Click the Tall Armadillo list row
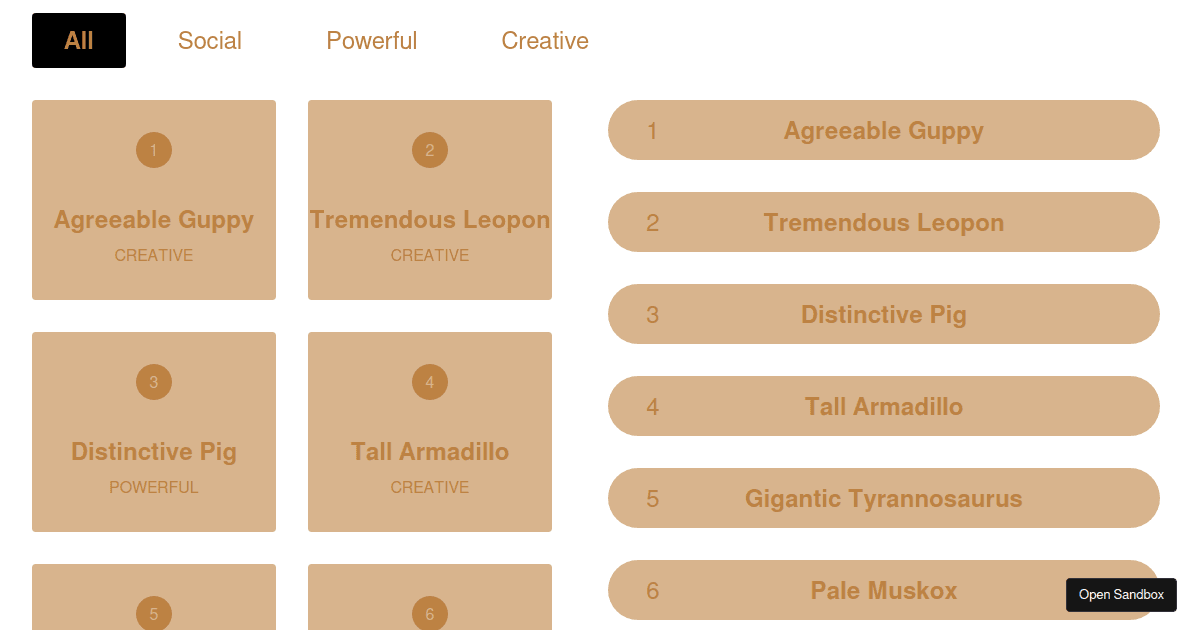This screenshot has height=630, width=1200. (884, 406)
